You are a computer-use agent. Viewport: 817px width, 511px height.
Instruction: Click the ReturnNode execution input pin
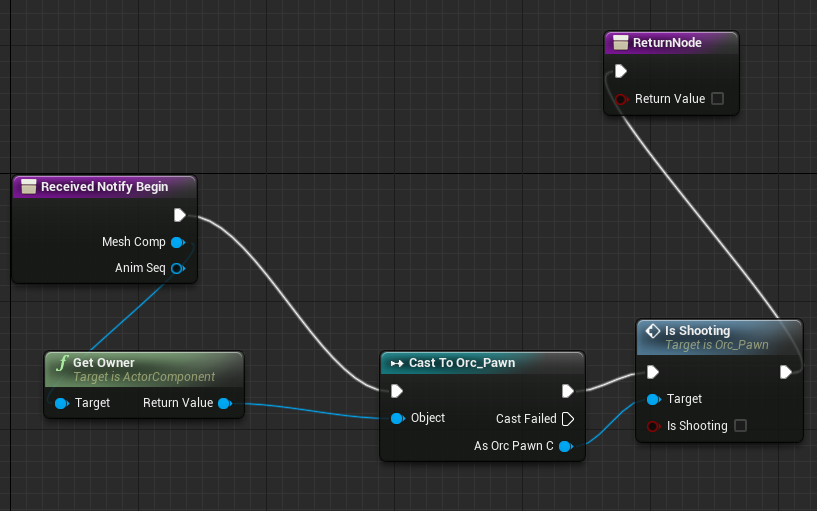[621, 71]
